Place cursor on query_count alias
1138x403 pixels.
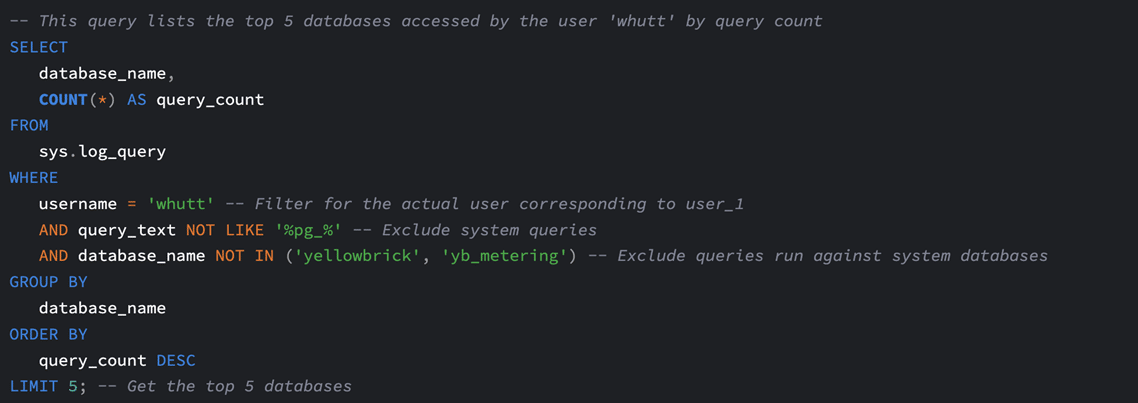210,100
